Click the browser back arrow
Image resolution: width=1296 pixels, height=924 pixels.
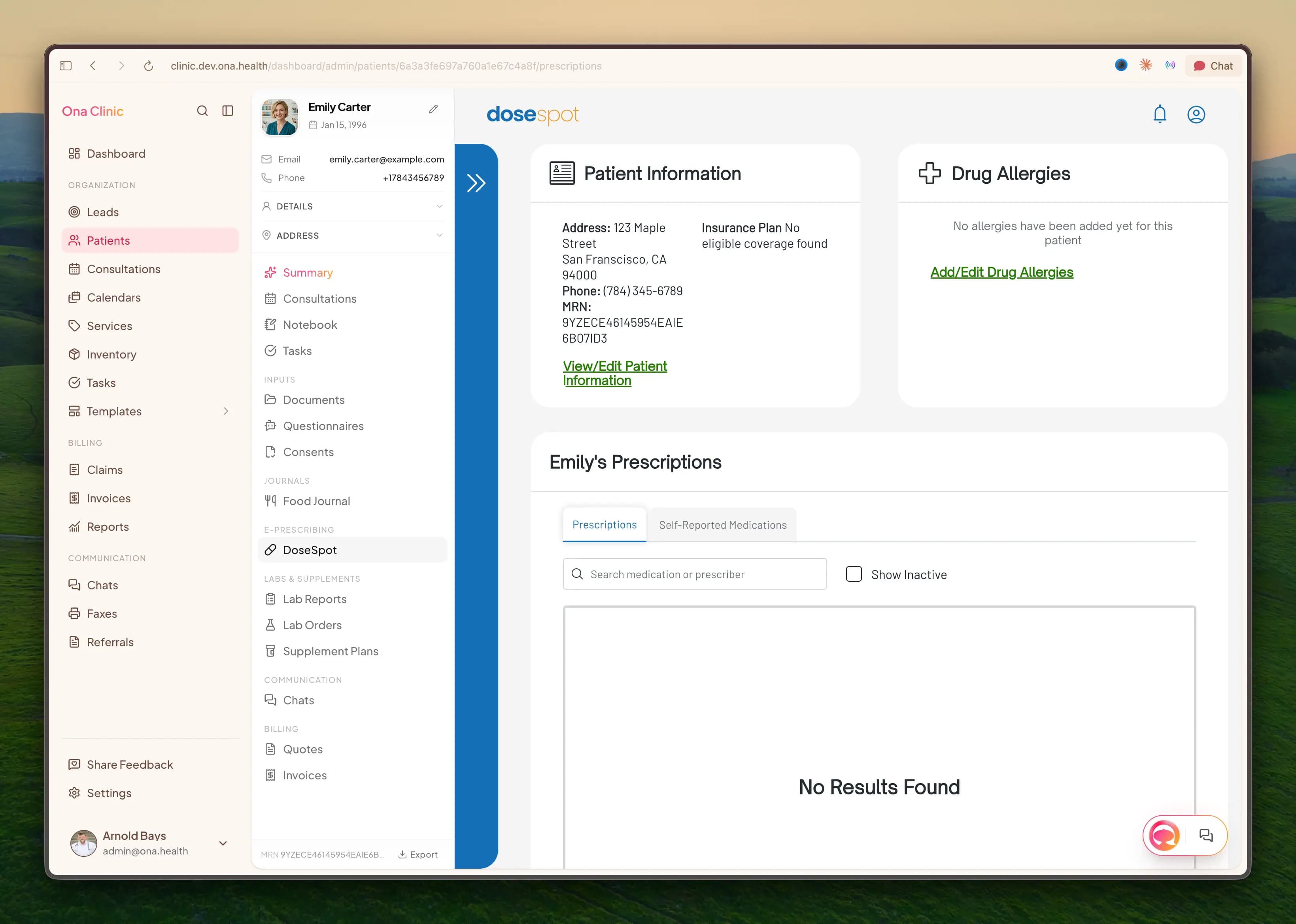coord(93,66)
